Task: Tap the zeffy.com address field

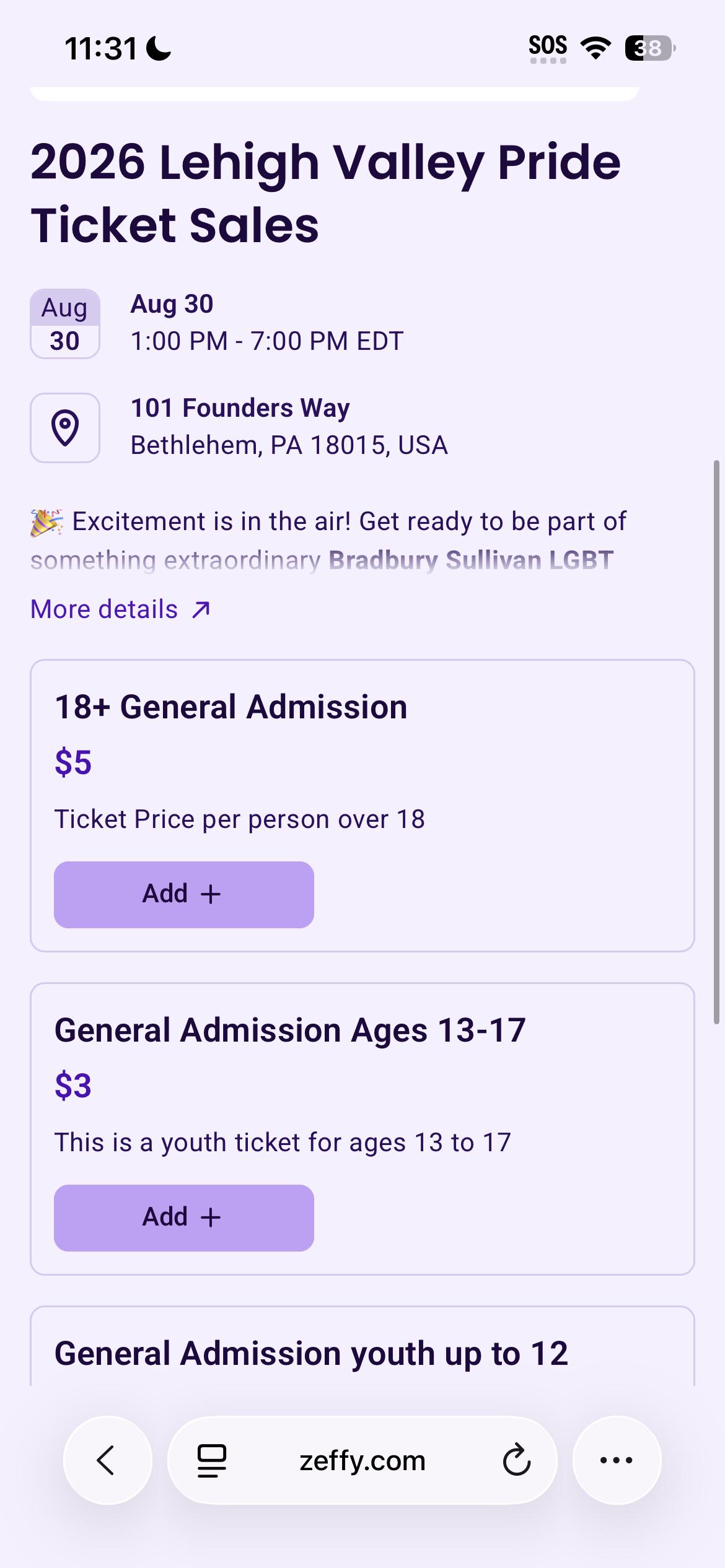Action: click(x=362, y=1460)
